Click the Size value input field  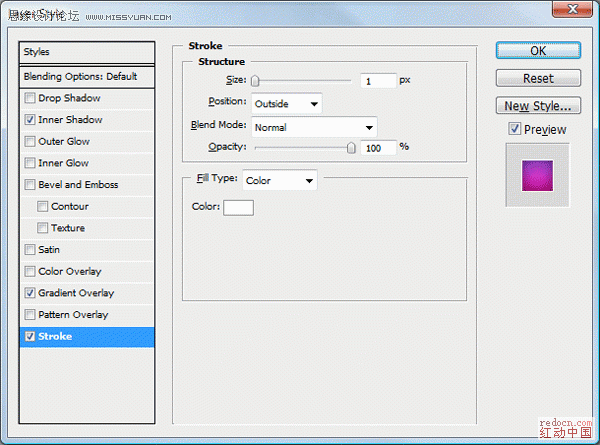378,81
